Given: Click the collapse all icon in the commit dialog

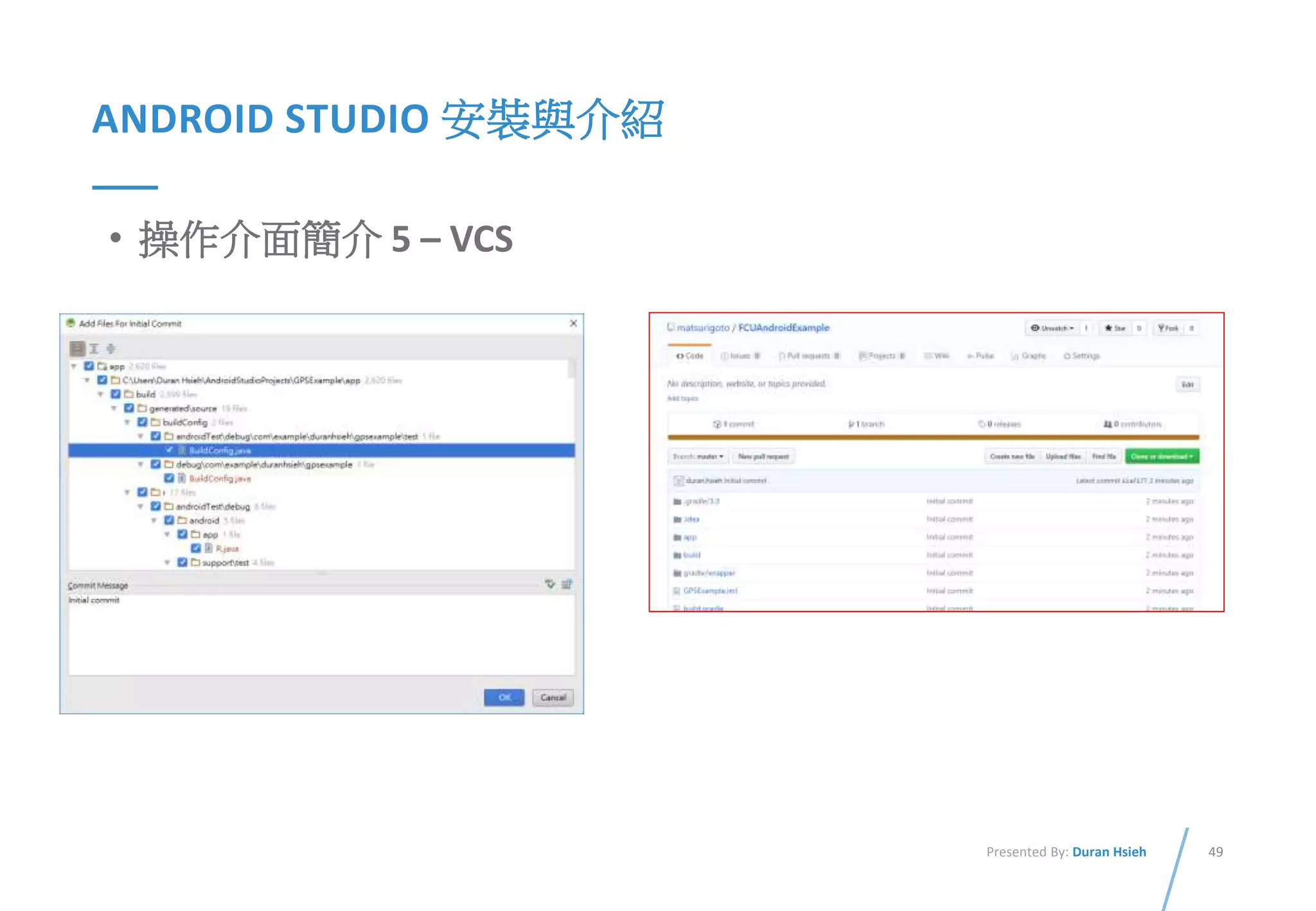Looking at the screenshot, I should click(x=111, y=348).
